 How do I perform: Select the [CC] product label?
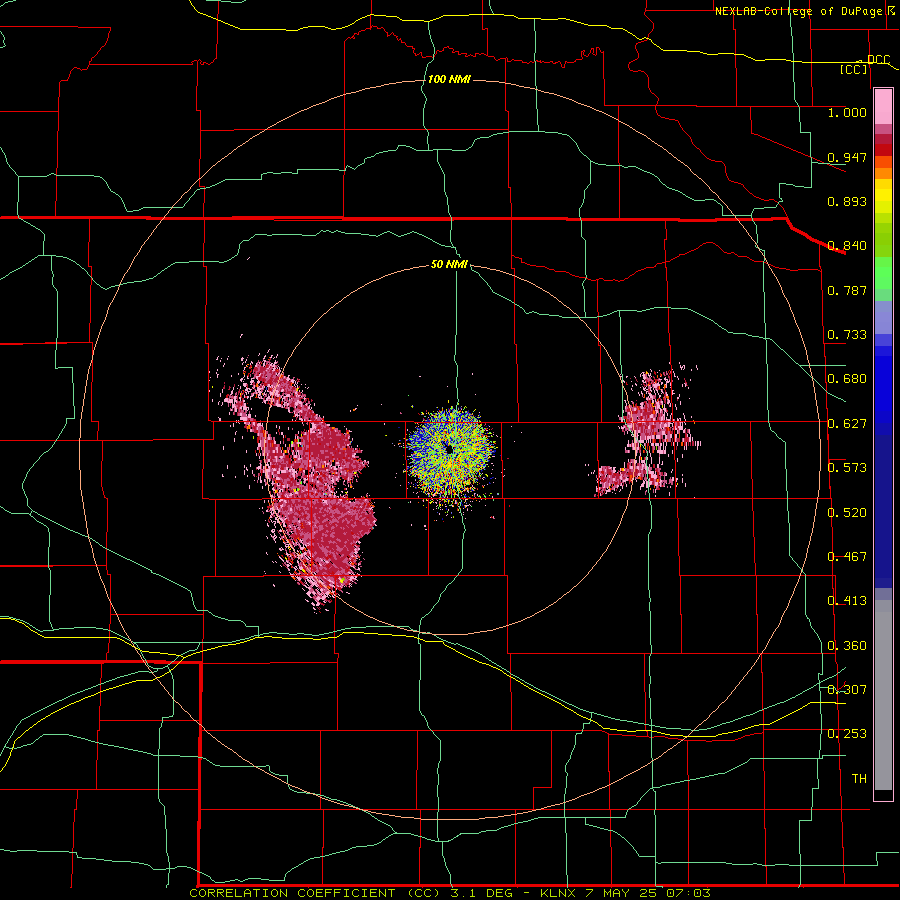pyautogui.click(x=854, y=70)
